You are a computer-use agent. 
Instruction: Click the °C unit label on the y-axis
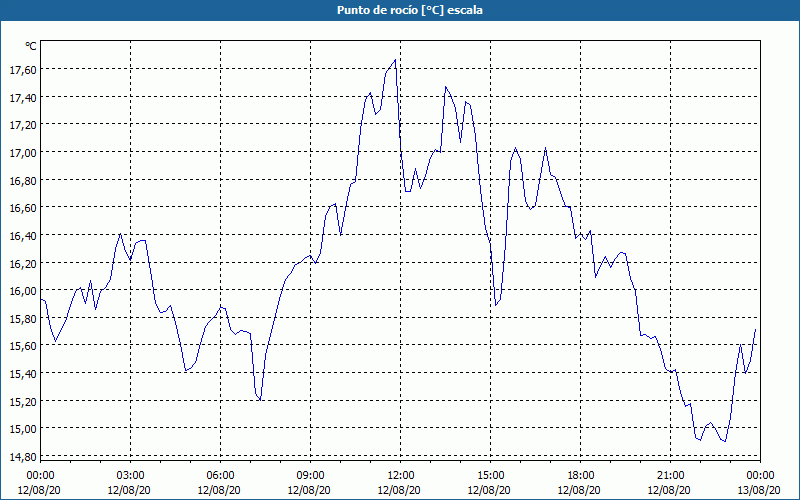pyautogui.click(x=31, y=46)
